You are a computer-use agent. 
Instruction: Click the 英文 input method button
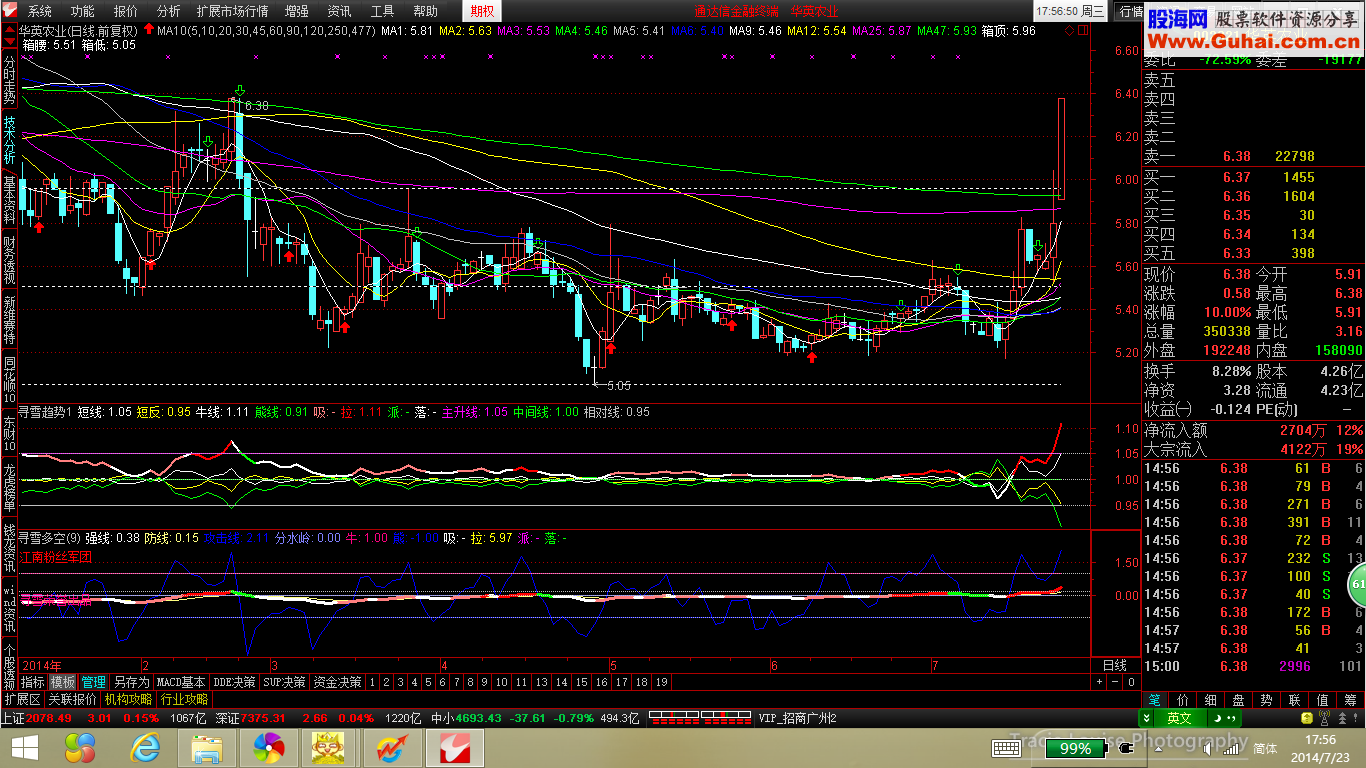pos(1178,718)
